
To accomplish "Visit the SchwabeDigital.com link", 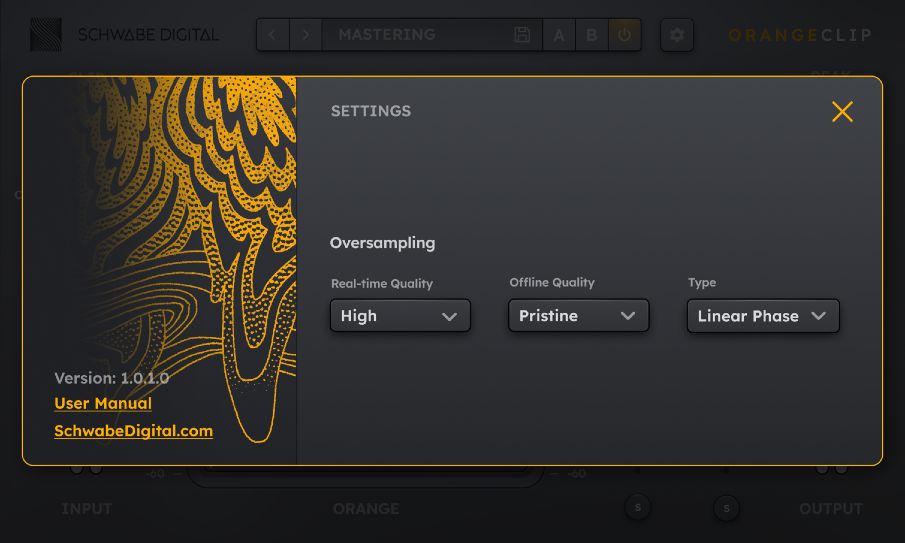I will pos(133,431).
